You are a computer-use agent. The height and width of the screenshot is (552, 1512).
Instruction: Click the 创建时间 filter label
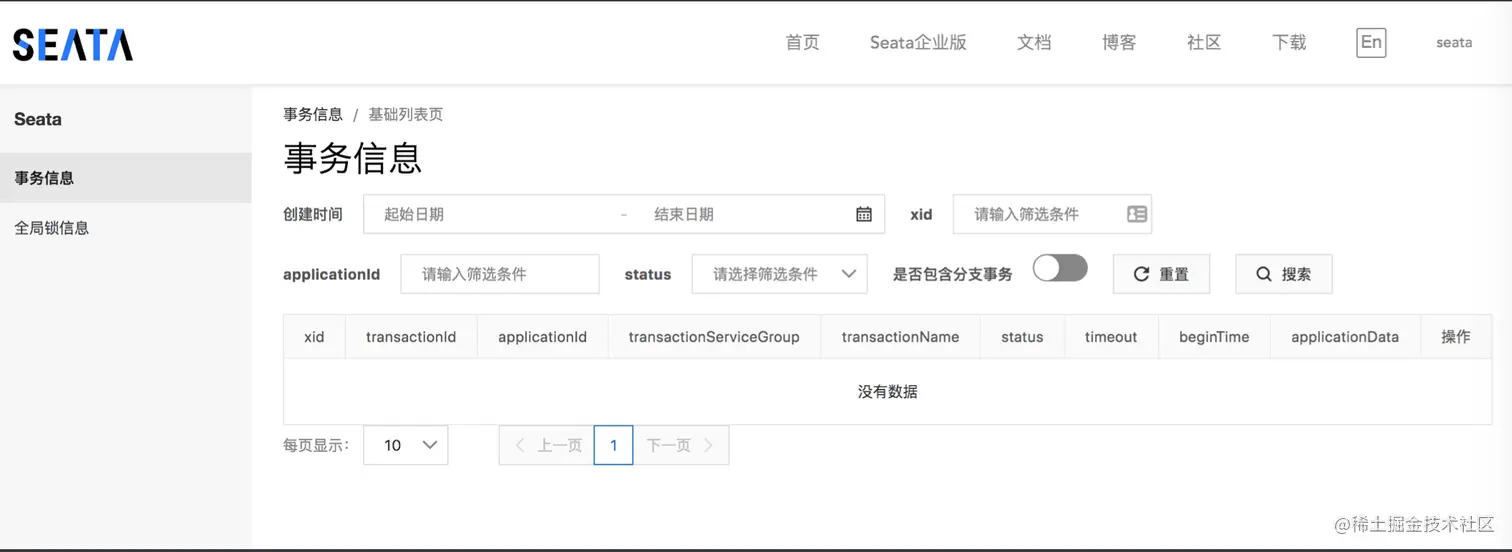(313, 214)
